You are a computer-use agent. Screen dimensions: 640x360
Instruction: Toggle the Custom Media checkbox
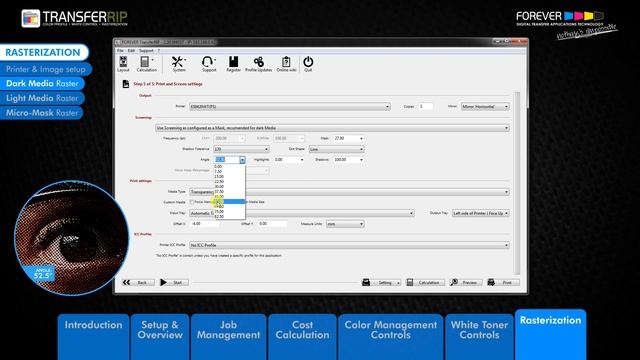(x=192, y=202)
